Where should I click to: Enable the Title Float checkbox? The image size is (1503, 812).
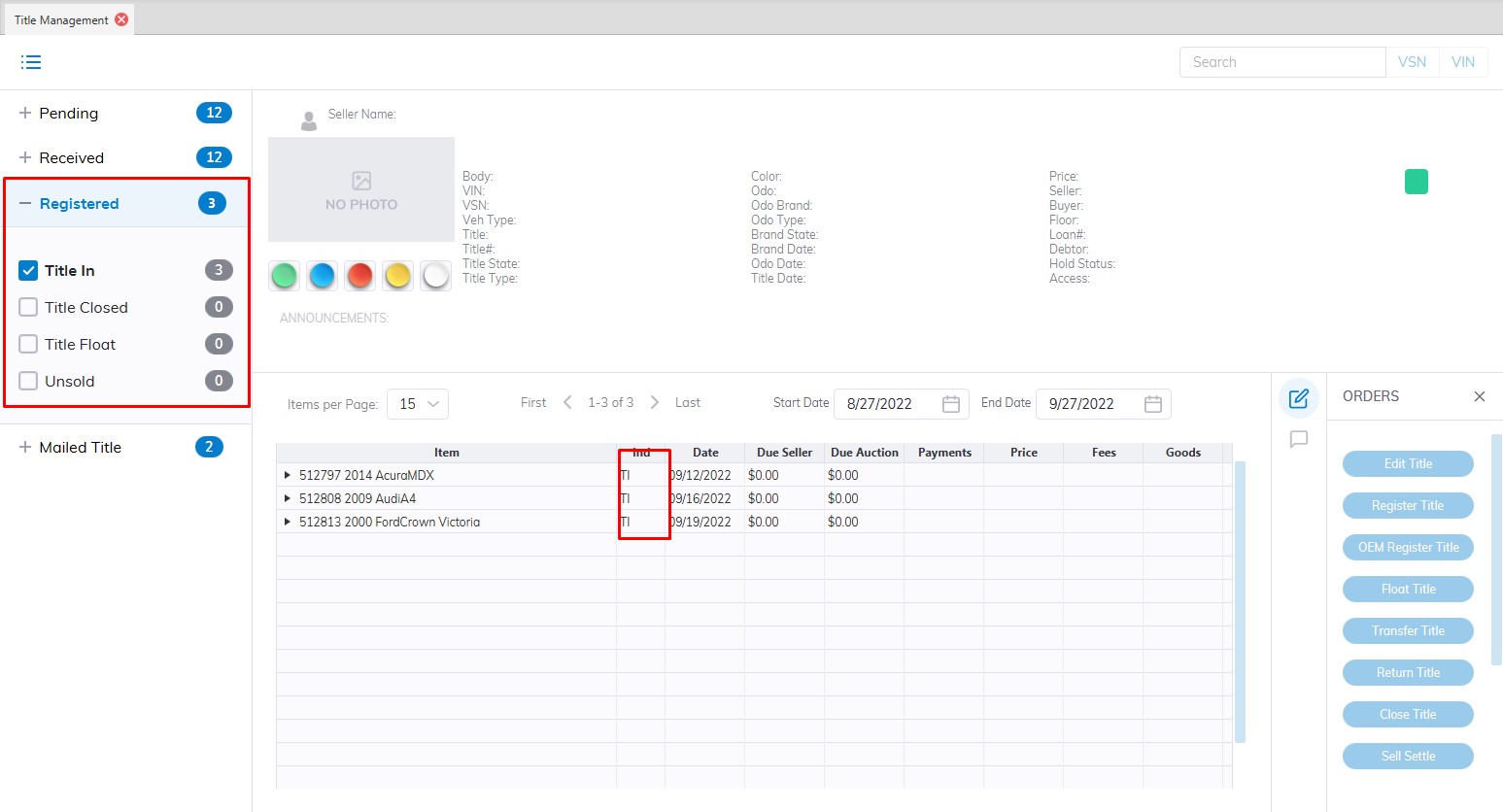(28, 345)
